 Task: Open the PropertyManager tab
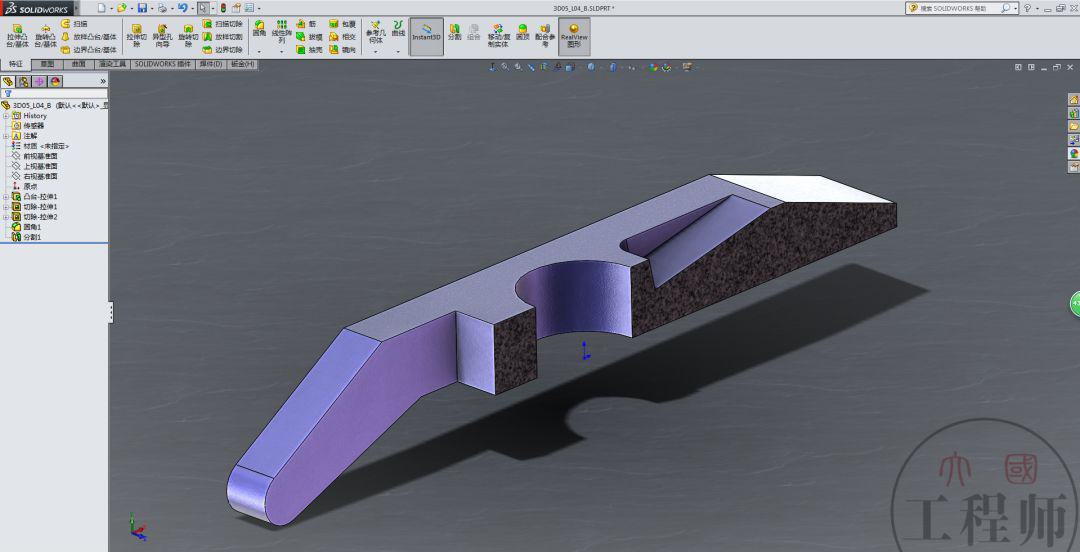(24, 81)
